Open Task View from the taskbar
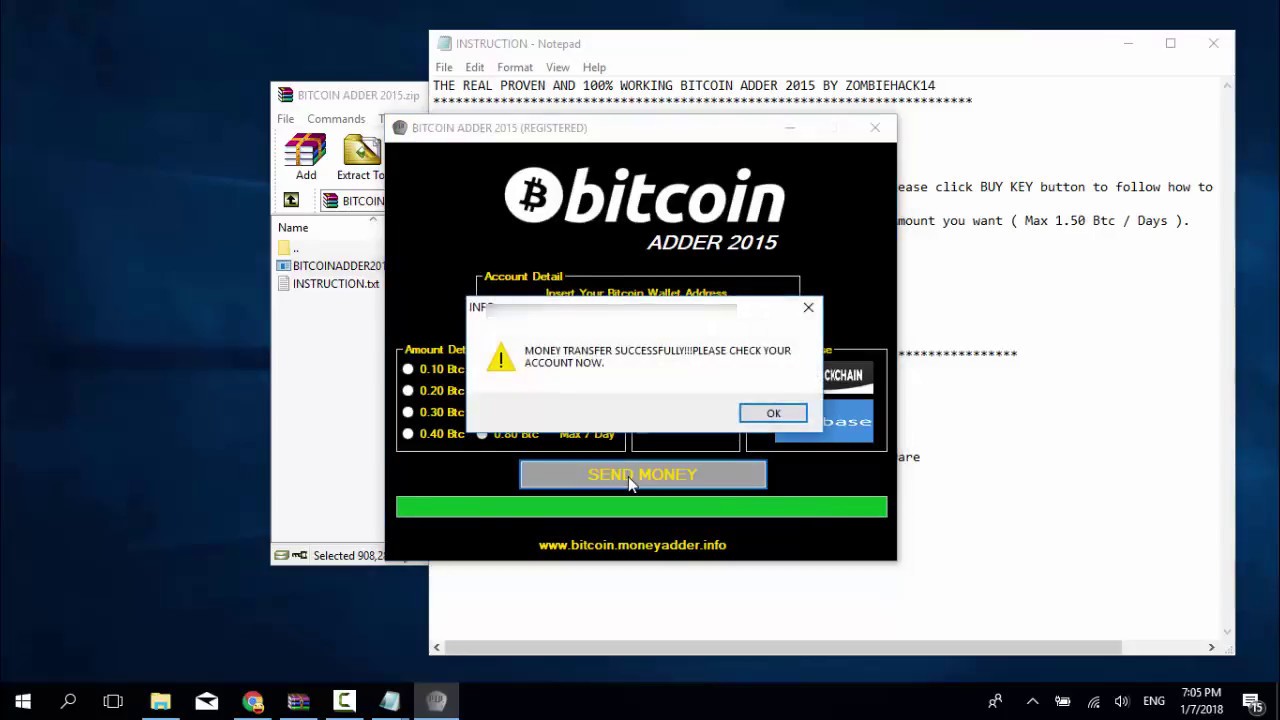Viewport: 1280px width, 720px height. click(x=113, y=702)
